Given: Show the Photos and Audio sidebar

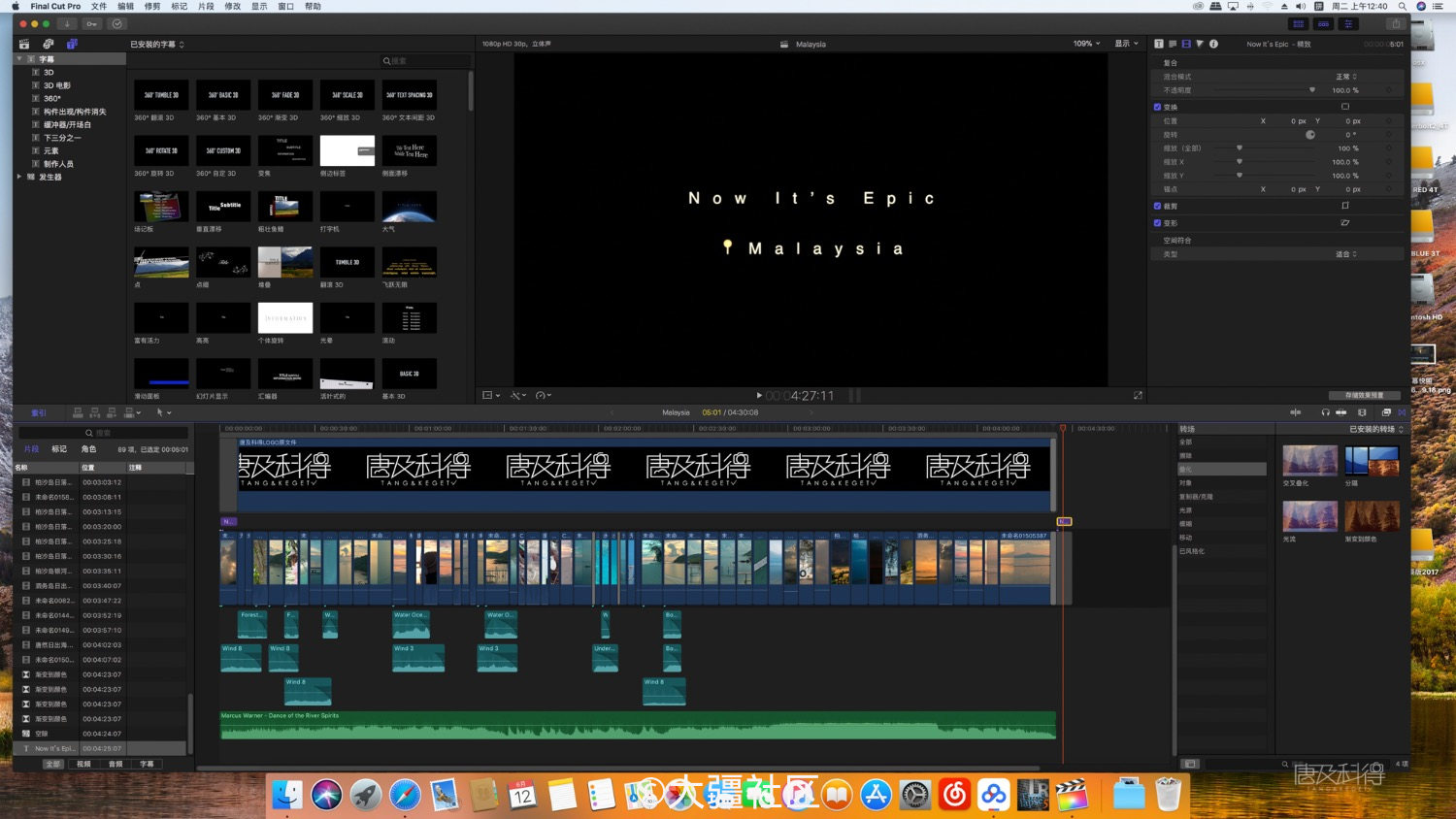Looking at the screenshot, I should 48,44.
